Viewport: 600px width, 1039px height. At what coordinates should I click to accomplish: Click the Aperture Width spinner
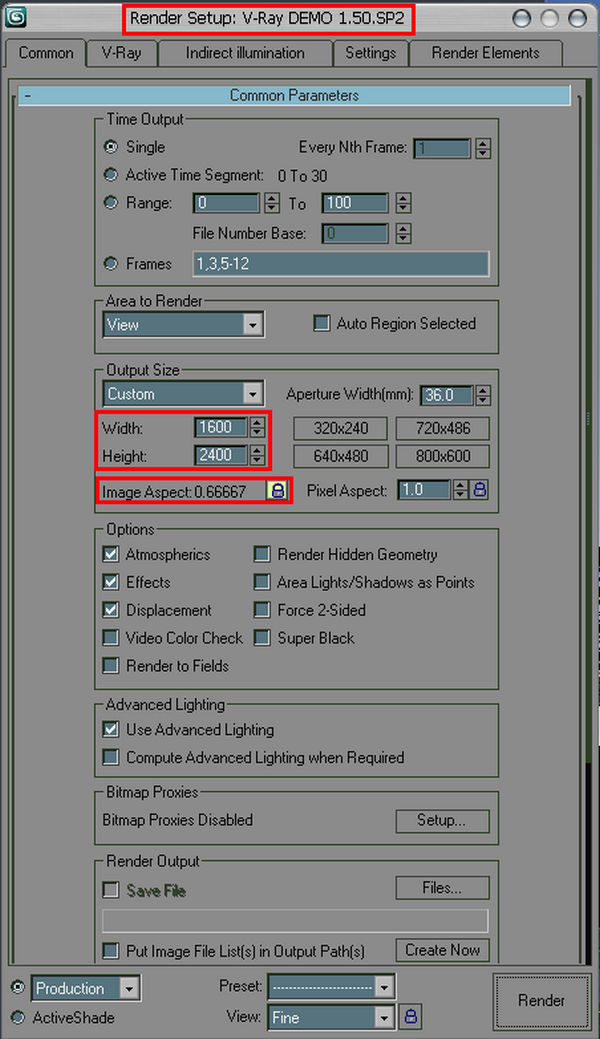tap(483, 396)
